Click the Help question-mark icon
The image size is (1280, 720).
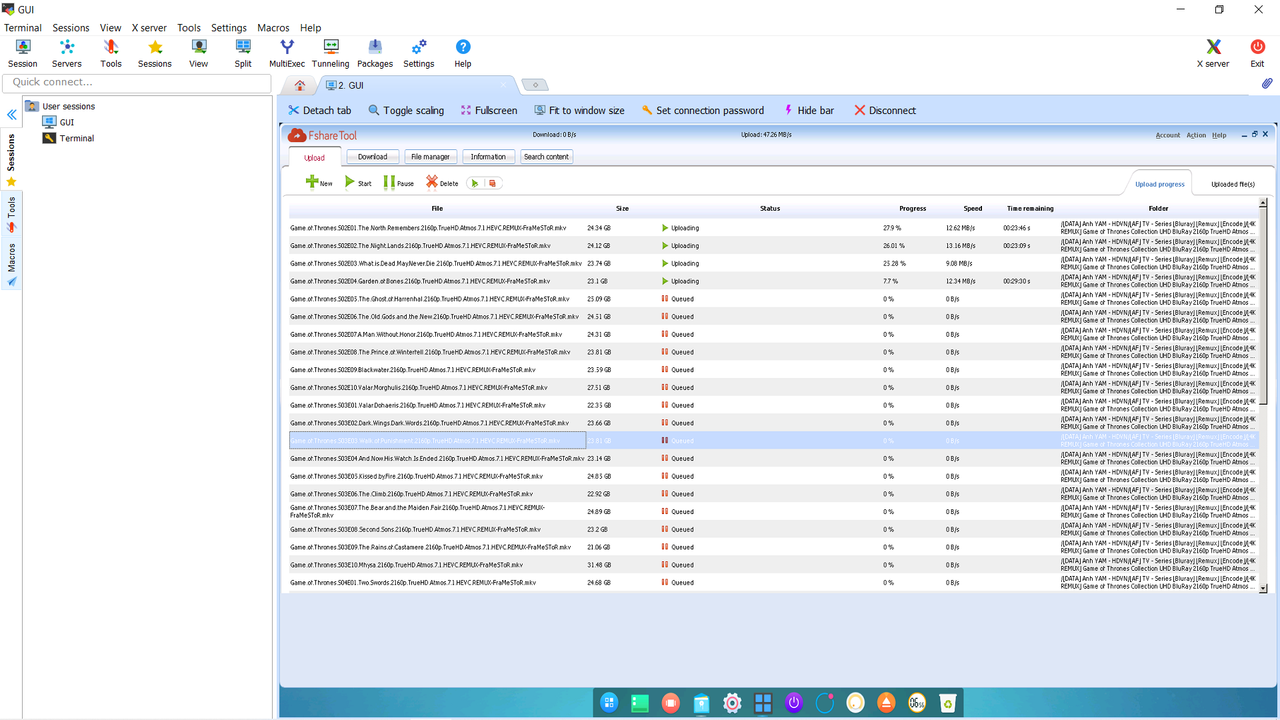[x=463, y=54]
